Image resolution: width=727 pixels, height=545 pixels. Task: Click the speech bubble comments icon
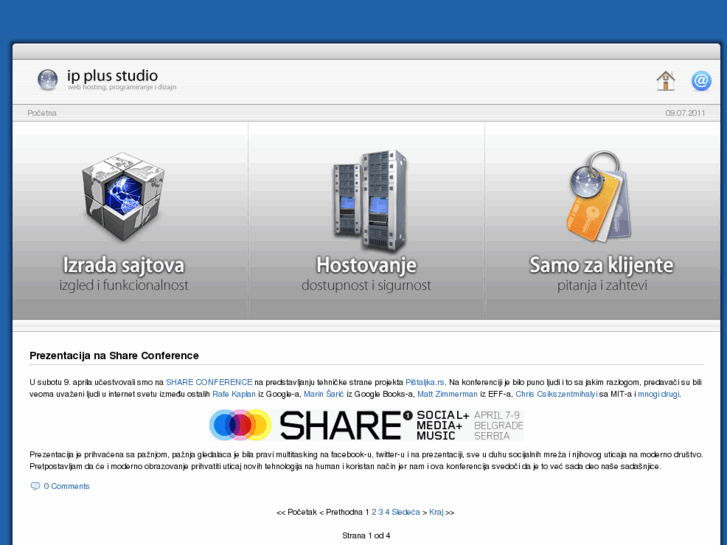tap(35, 486)
